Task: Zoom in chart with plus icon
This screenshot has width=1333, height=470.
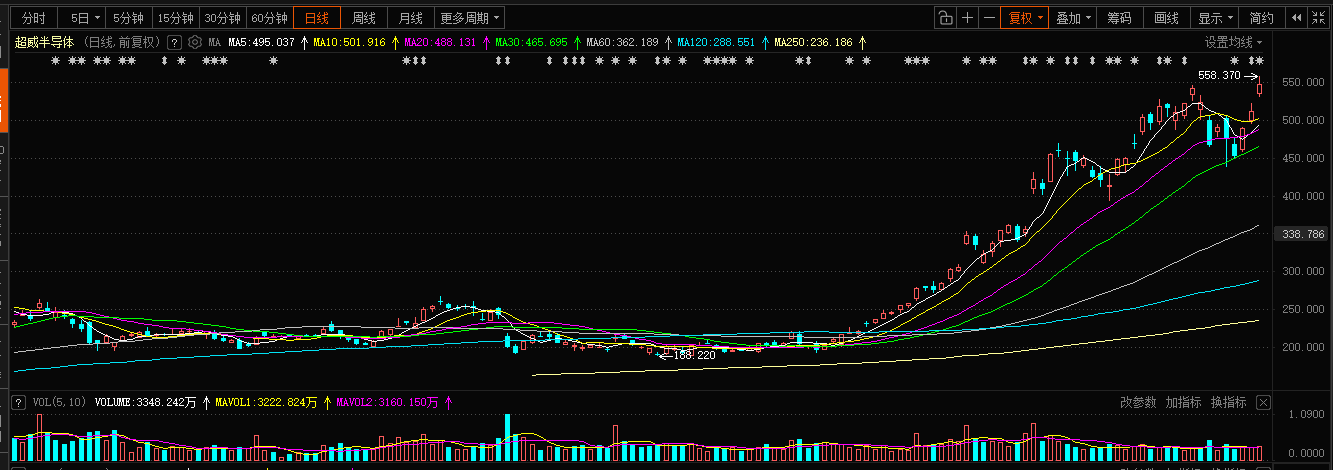Action: (967, 18)
